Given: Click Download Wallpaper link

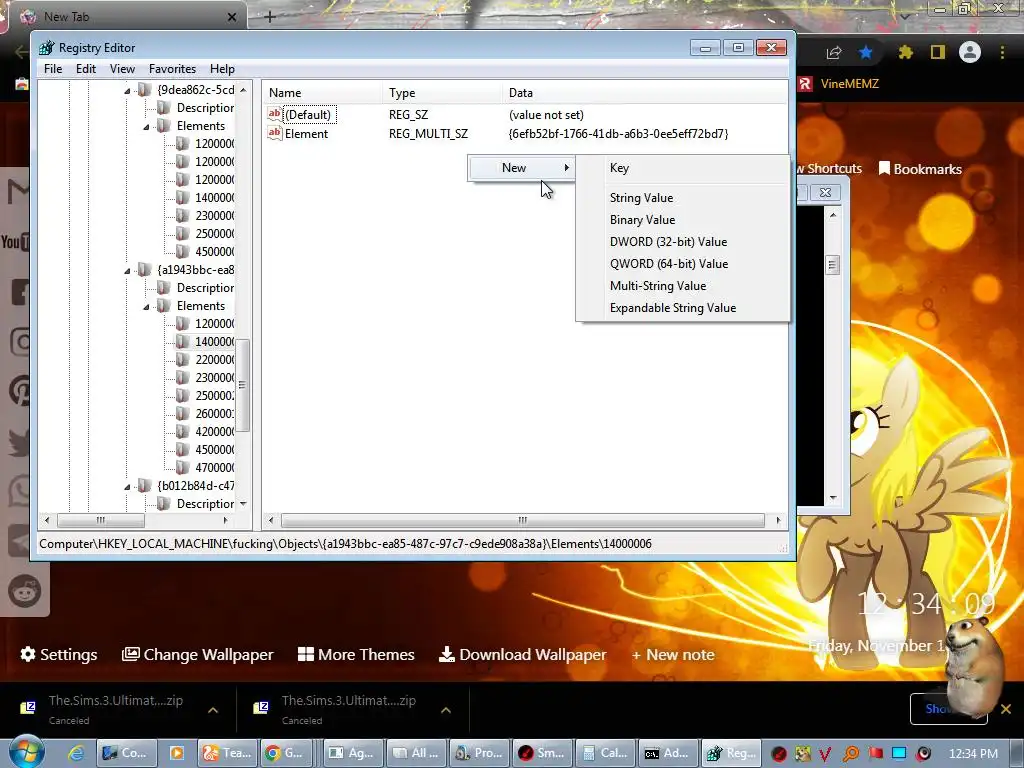Looking at the screenshot, I should 522,654.
